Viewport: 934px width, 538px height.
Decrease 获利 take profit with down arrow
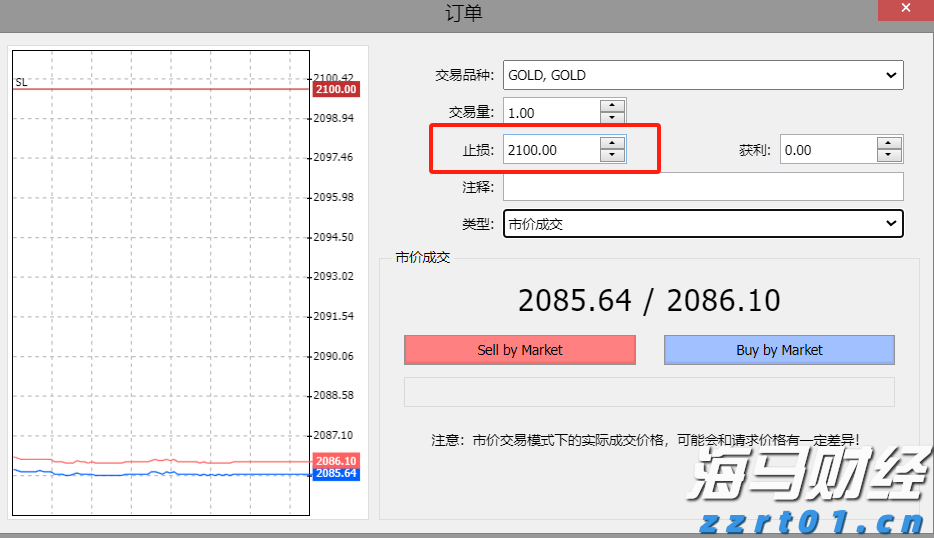[x=889, y=156]
